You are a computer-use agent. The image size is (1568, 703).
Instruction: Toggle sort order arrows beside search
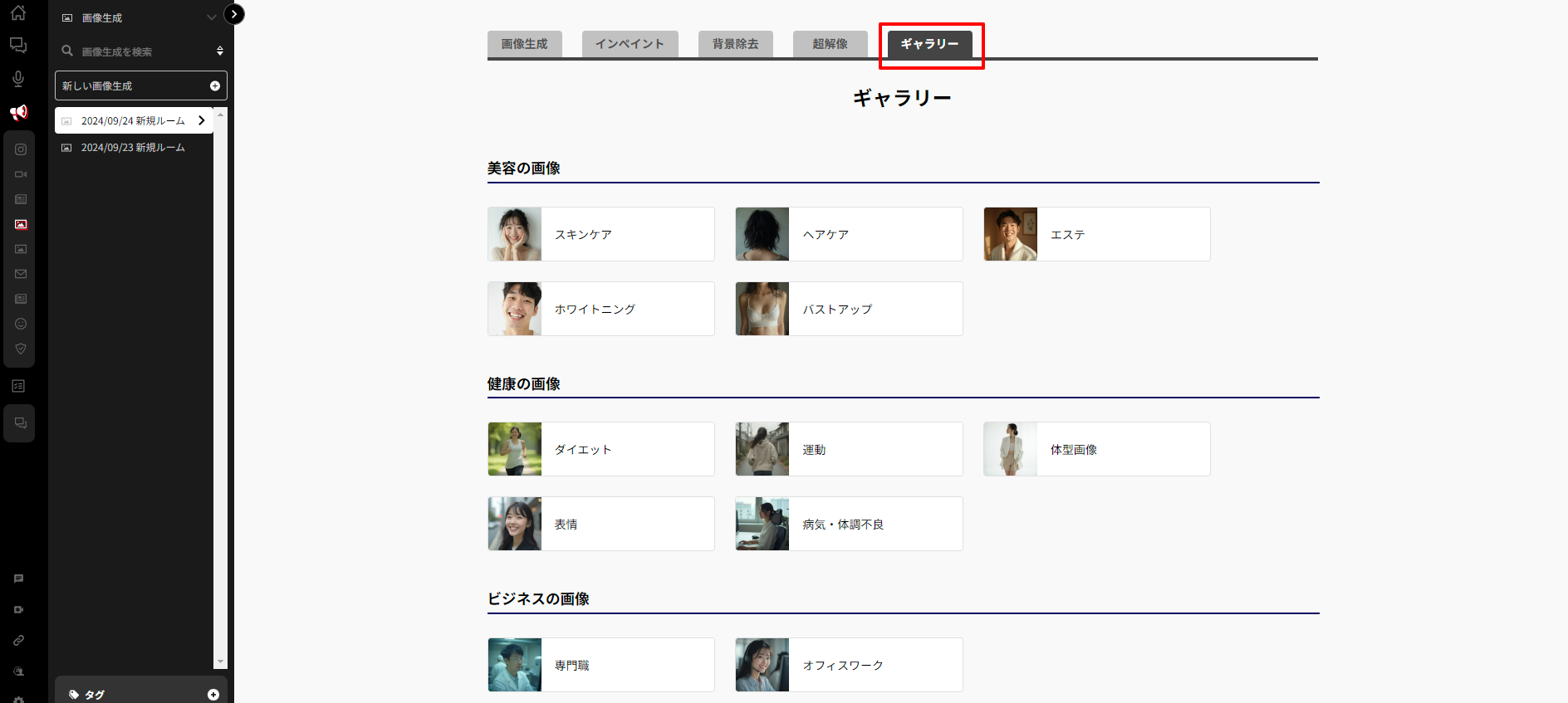click(x=220, y=51)
